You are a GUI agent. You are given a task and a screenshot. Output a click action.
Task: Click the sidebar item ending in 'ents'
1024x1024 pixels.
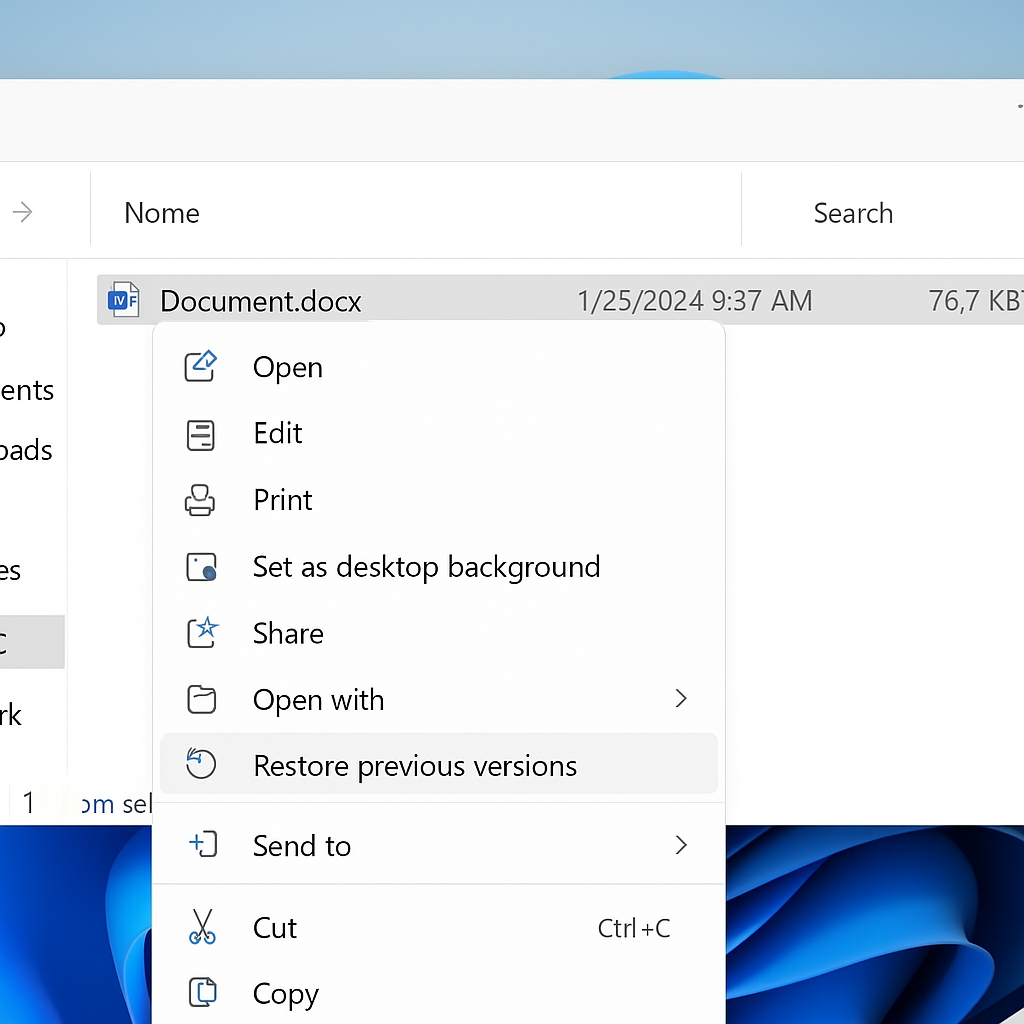click(27, 391)
